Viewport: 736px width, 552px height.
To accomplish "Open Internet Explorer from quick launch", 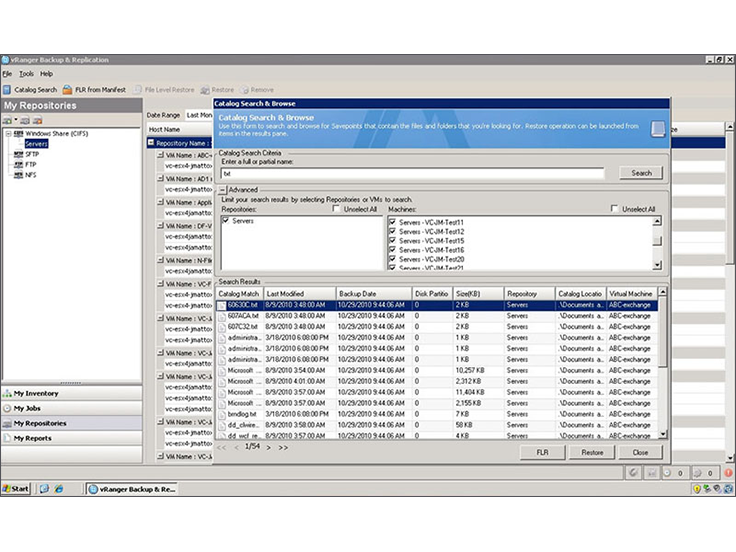I will [59, 489].
